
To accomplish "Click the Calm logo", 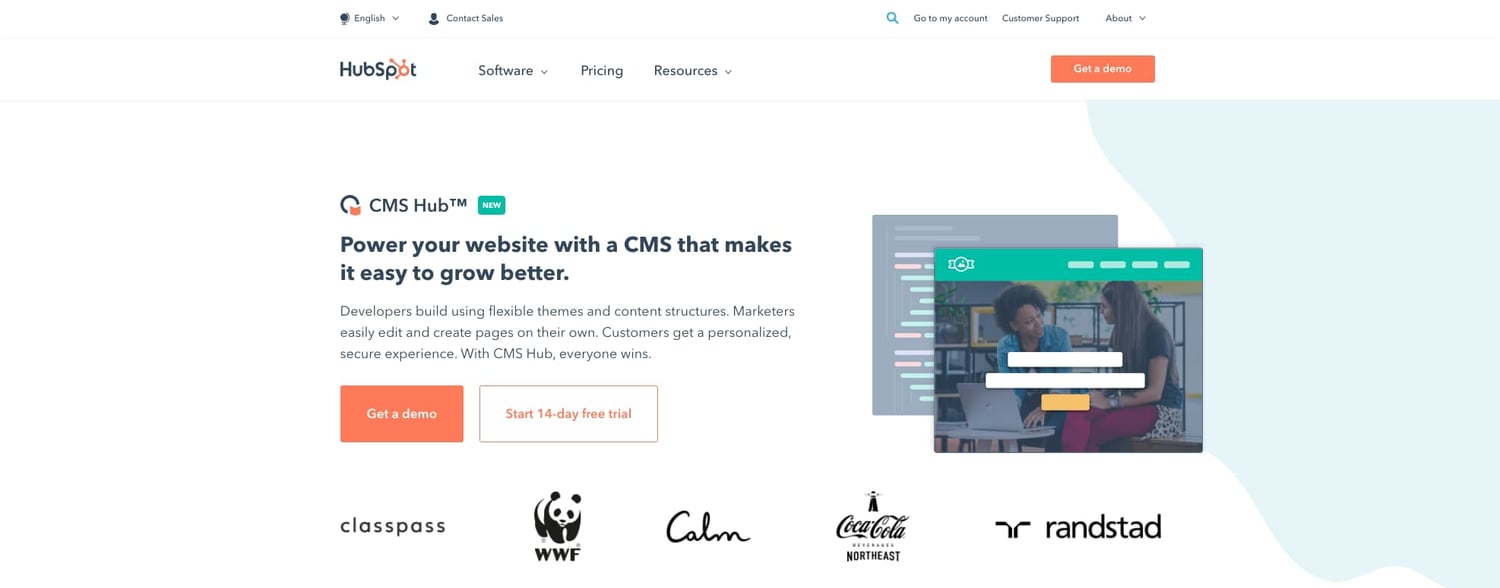I will (x=708, y=527).
